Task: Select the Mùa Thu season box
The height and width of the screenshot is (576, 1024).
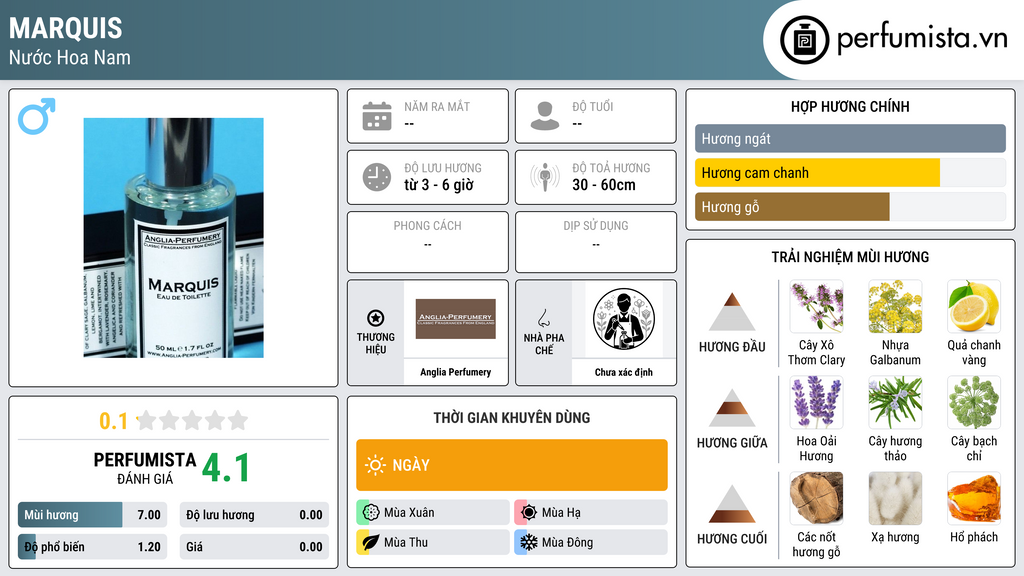Action: (433, 543)
